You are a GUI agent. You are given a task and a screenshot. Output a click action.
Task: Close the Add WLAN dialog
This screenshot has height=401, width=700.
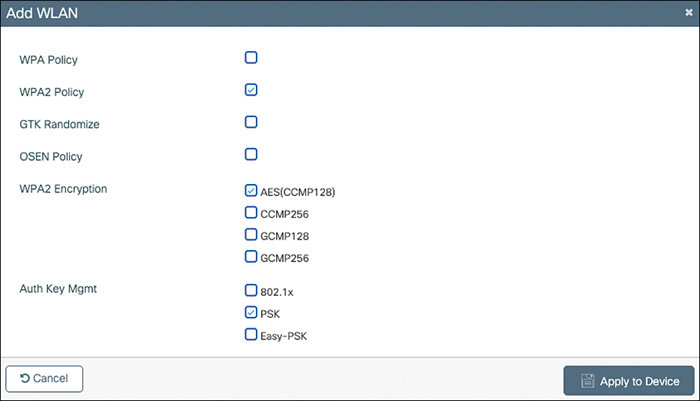coord(690,11)
